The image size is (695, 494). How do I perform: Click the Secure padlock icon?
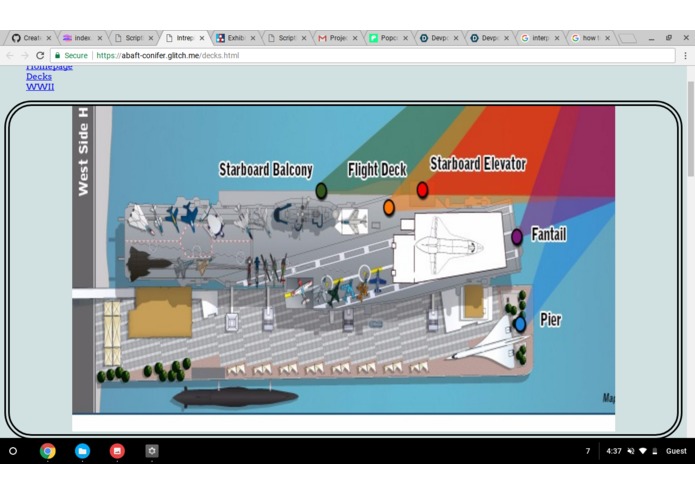click(57, 55)
